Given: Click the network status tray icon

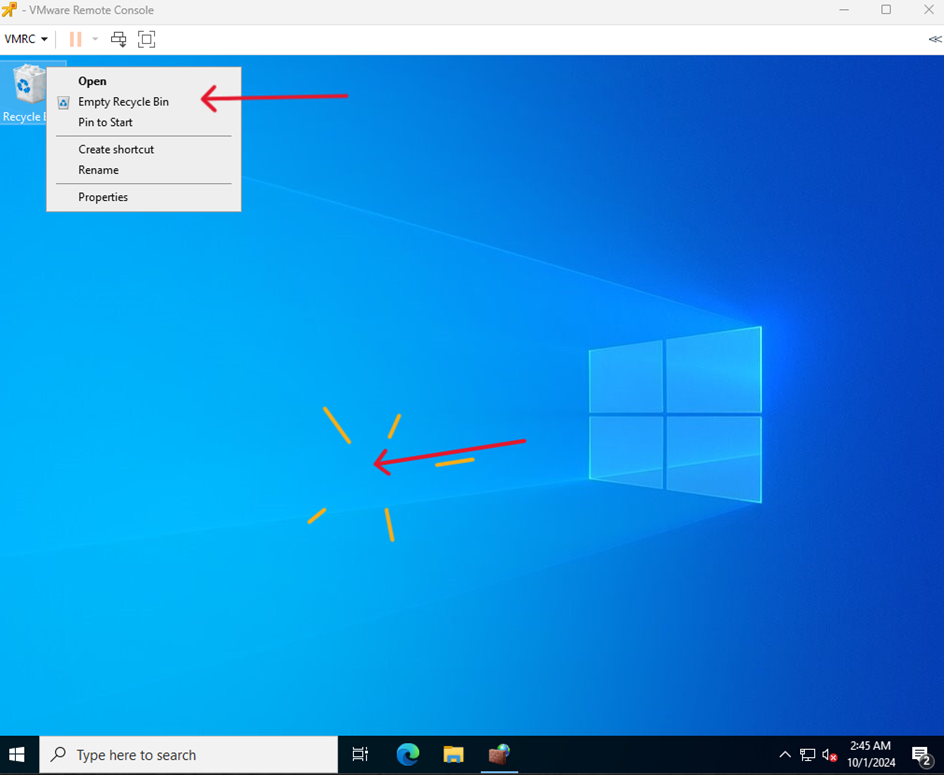Looking at the screenshot, I should (808, 755).
